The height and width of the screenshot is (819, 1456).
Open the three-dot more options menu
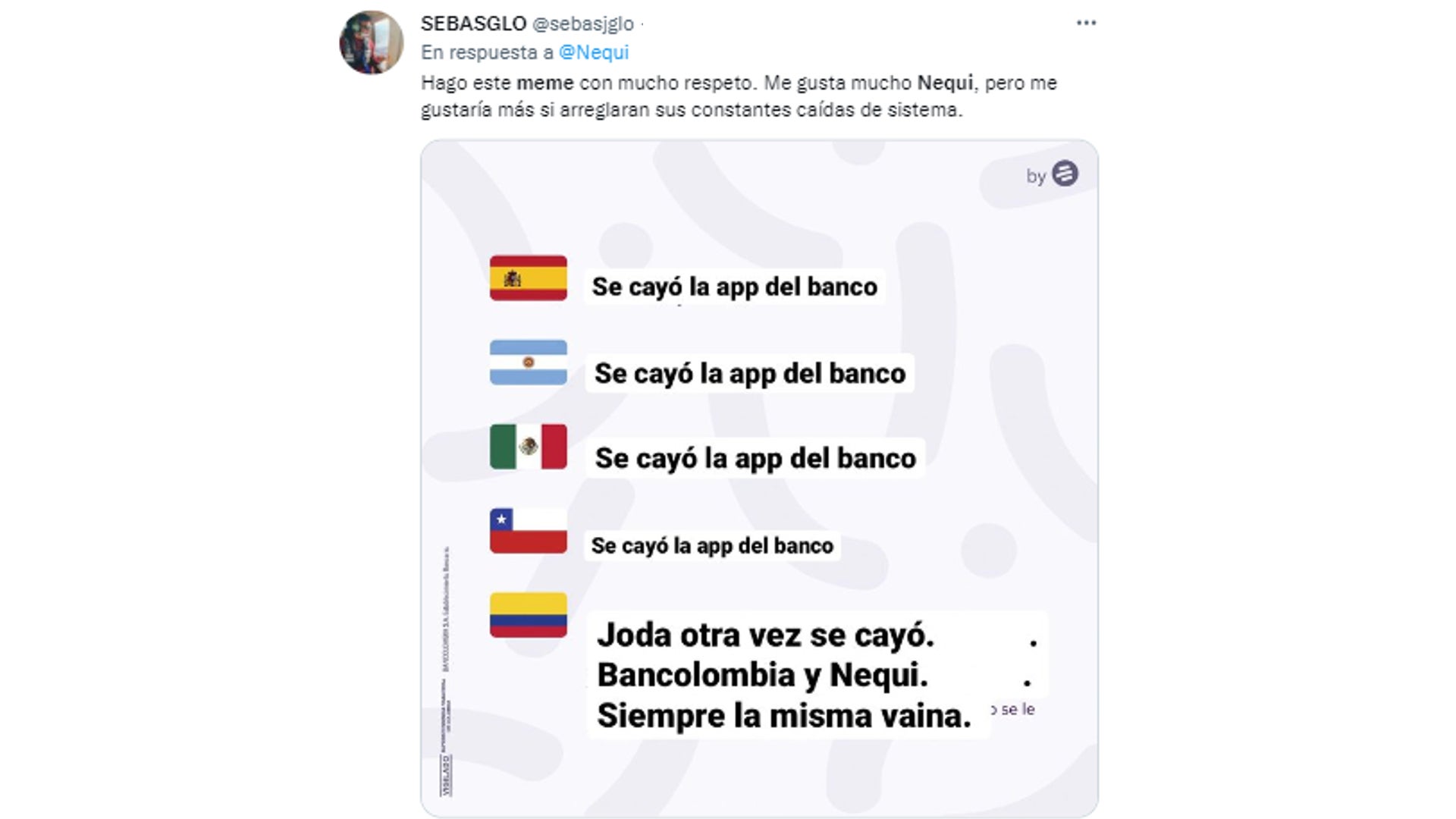1086,24
